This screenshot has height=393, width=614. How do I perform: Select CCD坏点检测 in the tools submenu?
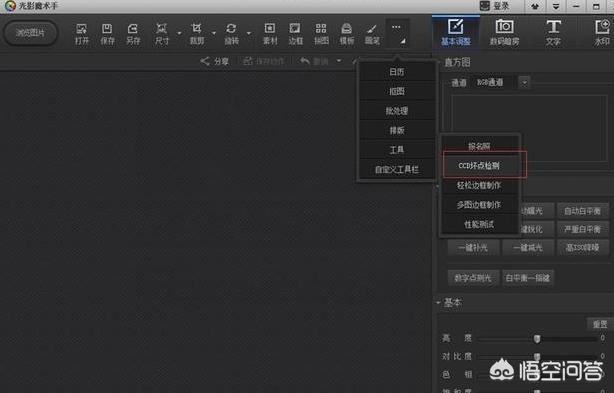[479, 166]
